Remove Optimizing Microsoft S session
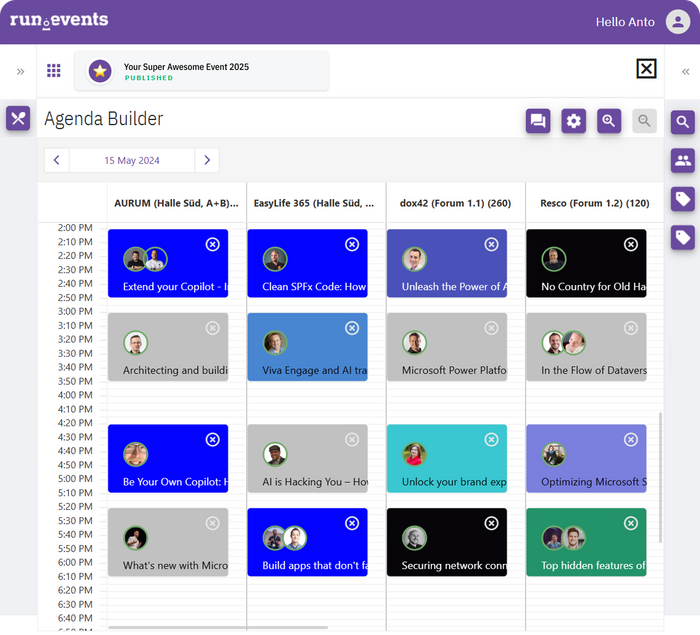The height and width of the screenshot is (635, 700). pyautogui.click(x=631, y=439)
